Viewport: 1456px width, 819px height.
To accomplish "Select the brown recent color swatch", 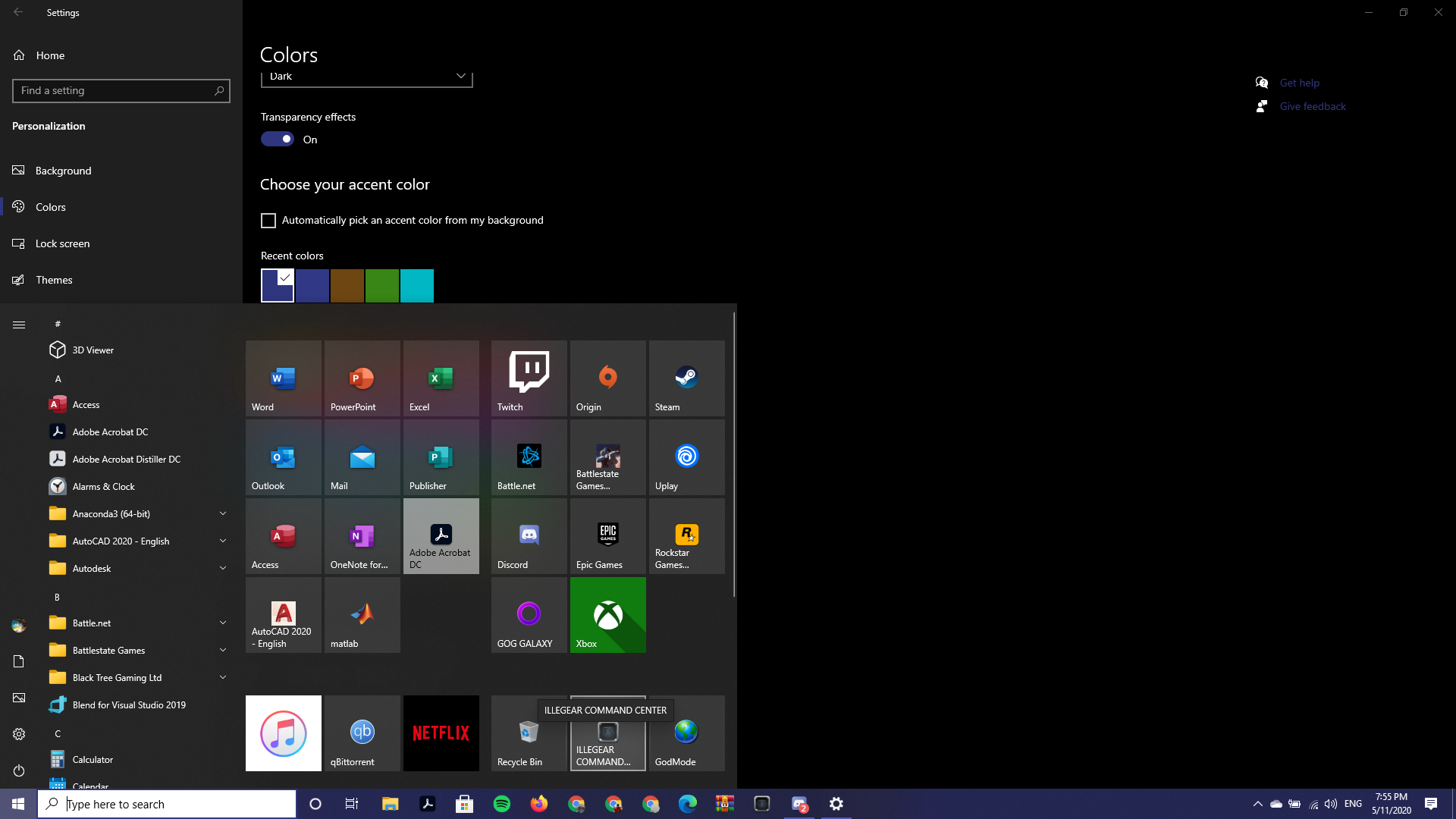I will tap(347, 286).
